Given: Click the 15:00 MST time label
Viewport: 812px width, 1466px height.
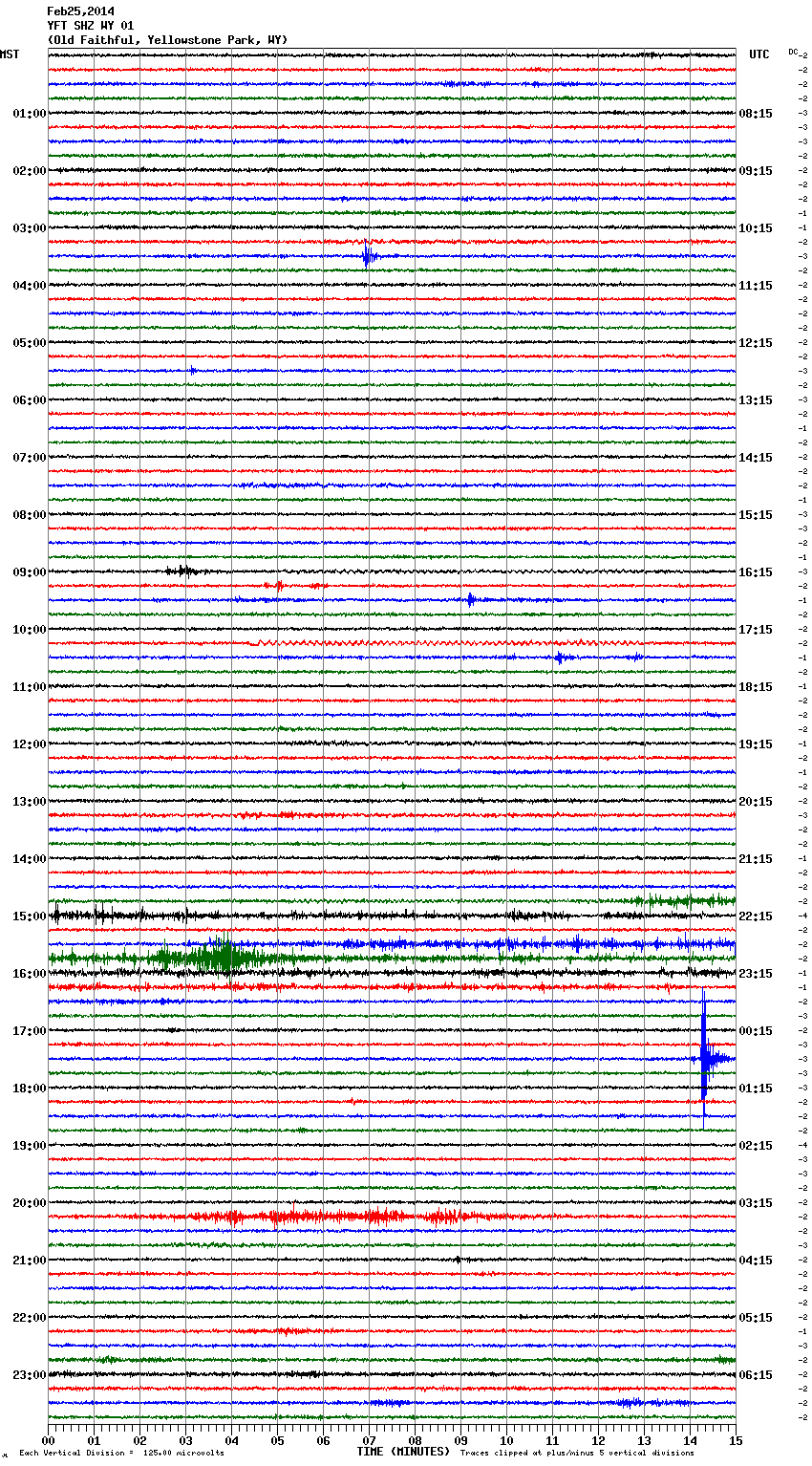Looking at the screenshot, I should [x=30, y=916].
